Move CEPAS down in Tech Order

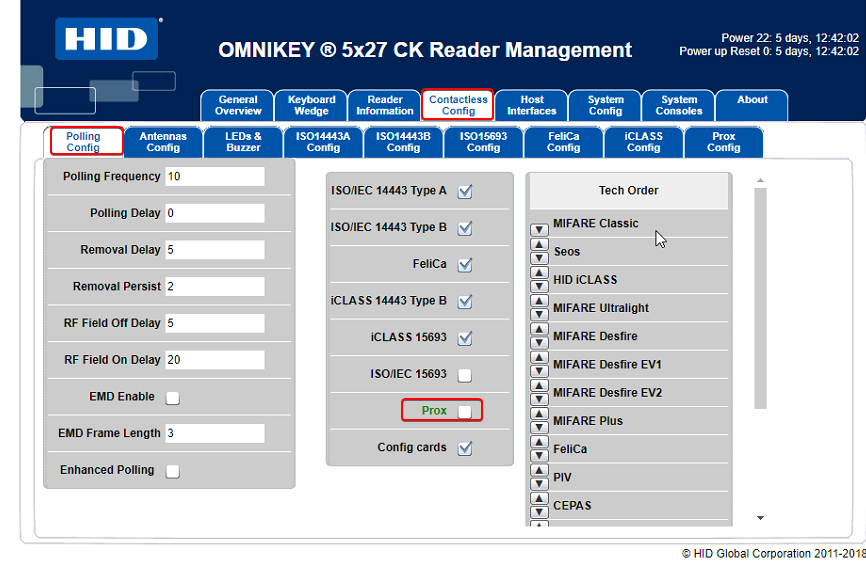539,512
